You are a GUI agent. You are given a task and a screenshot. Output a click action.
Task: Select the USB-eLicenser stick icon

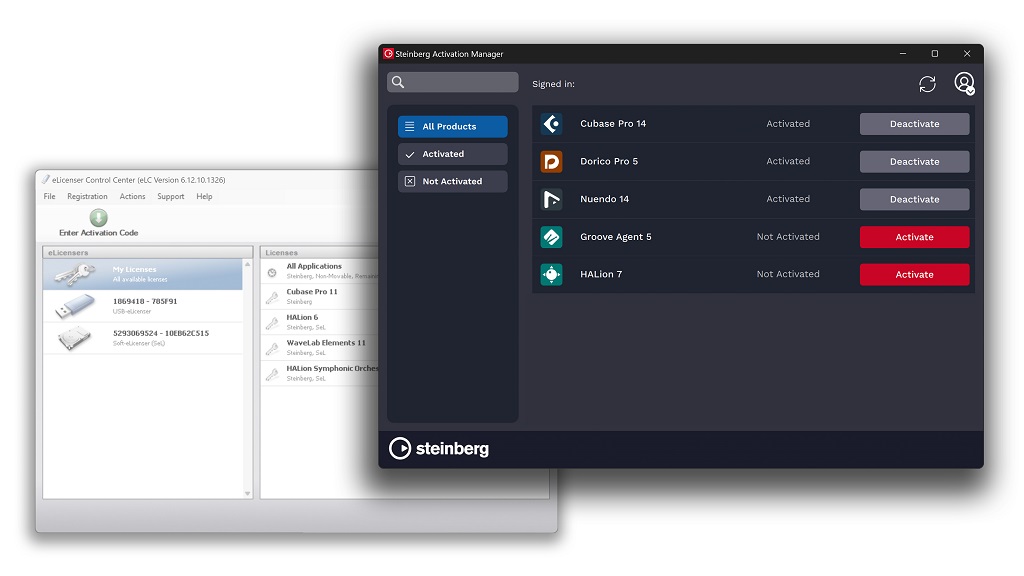pos(74,306)
